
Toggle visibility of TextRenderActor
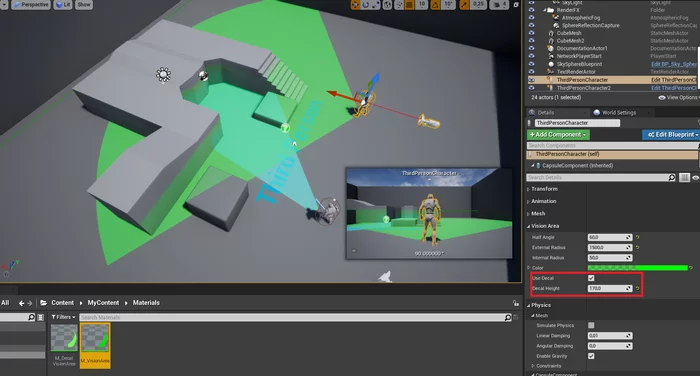click(531, 71)
